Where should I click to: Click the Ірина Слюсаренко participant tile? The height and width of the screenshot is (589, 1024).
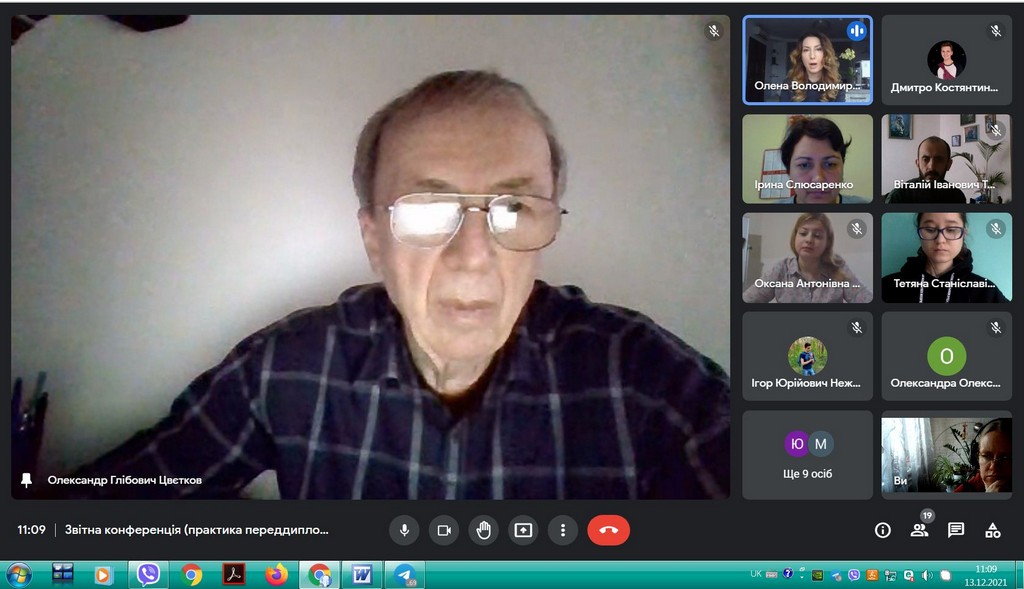pyautogui.click(x=806, y=159)
